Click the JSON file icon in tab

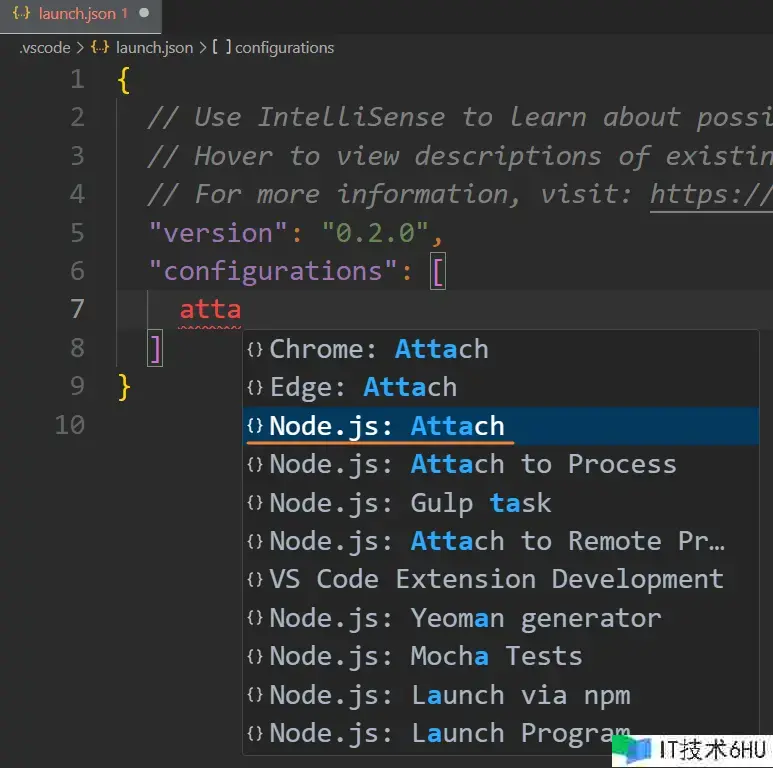click(21, 14)
